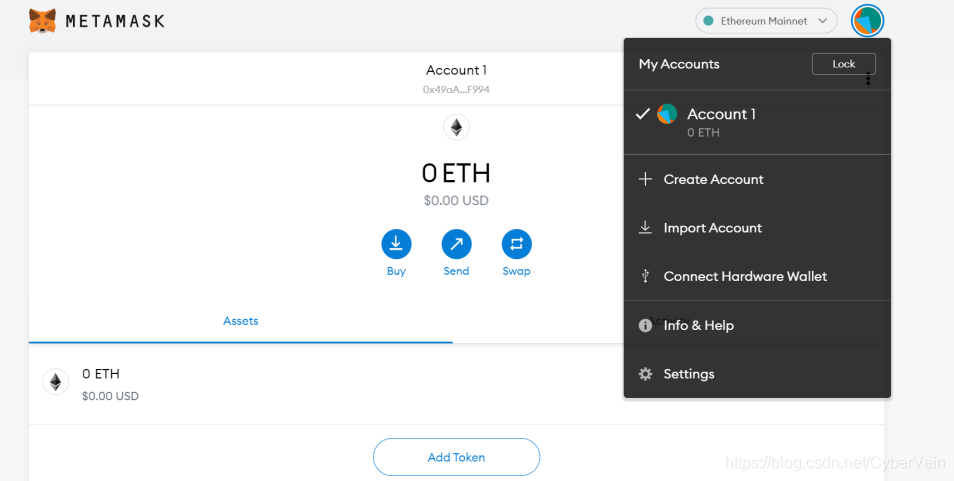
Task: Click the account avatar in top-right corner
Action: 867,21
